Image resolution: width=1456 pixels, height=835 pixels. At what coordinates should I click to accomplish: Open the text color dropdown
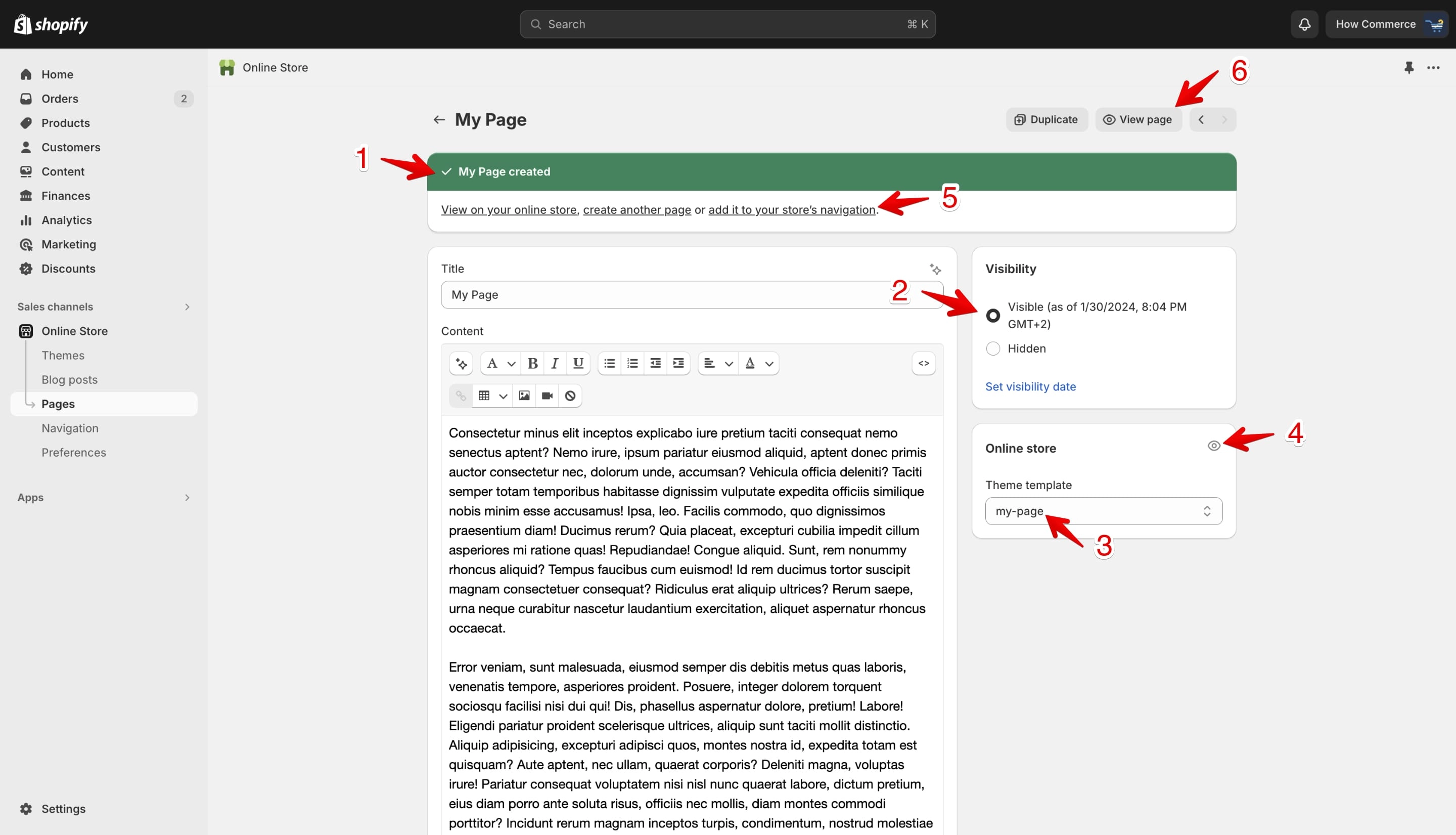758,364
